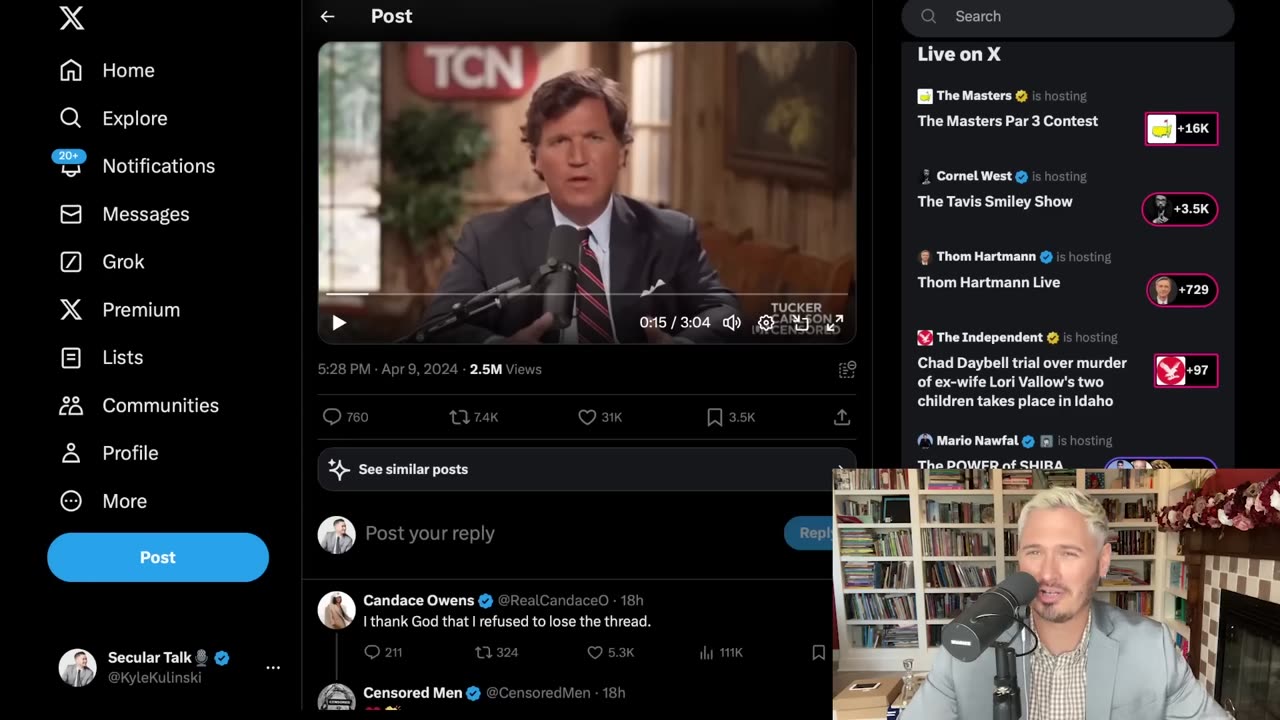Open the Censored Men profile name
This screenshot has height=720, width=1280.
click(412, 693)
